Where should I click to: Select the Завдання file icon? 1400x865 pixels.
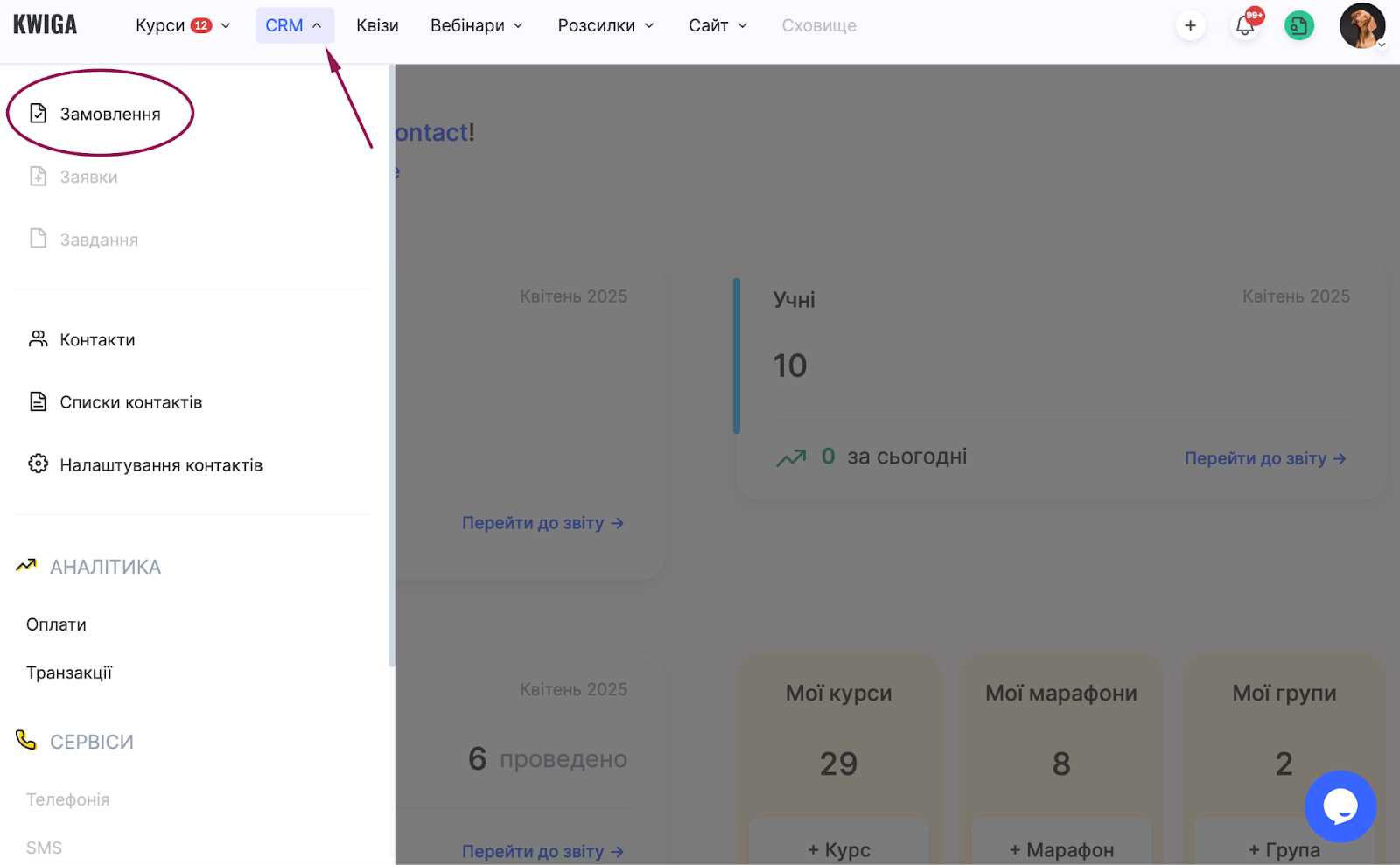[38, 239]
